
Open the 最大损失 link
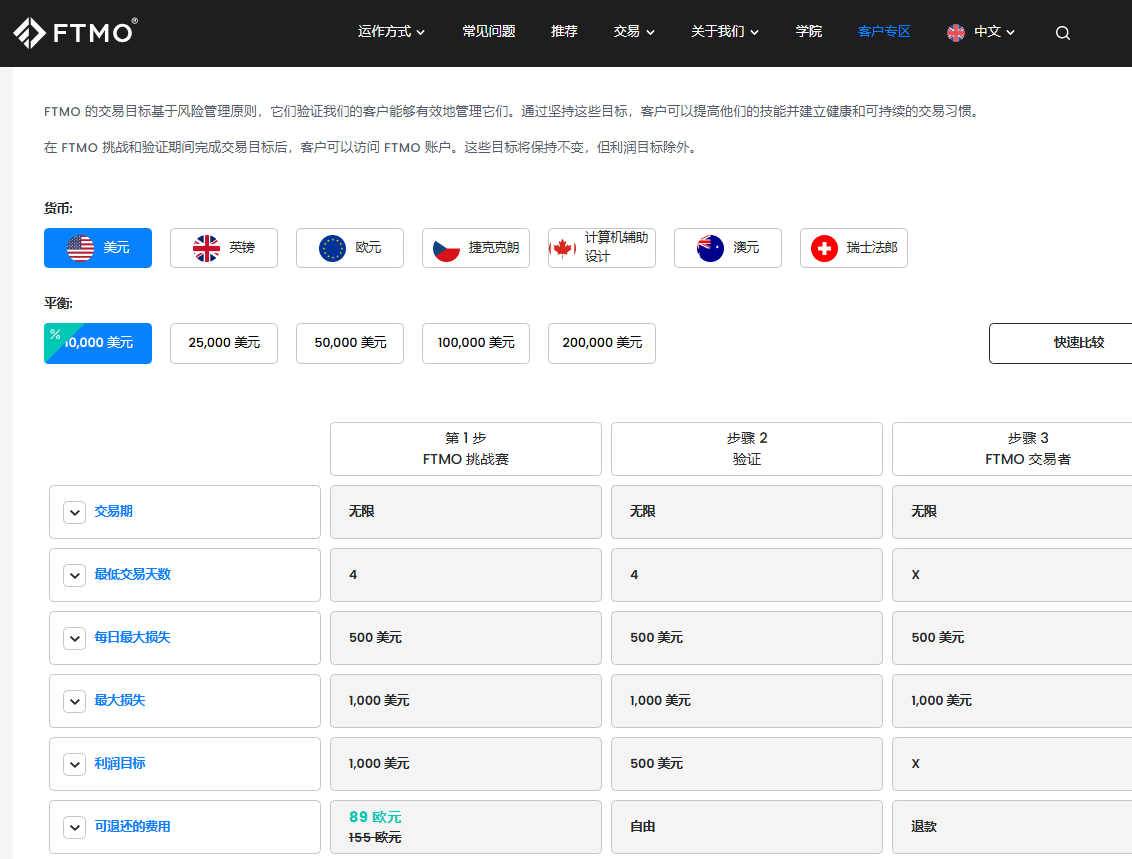point(120,700)
